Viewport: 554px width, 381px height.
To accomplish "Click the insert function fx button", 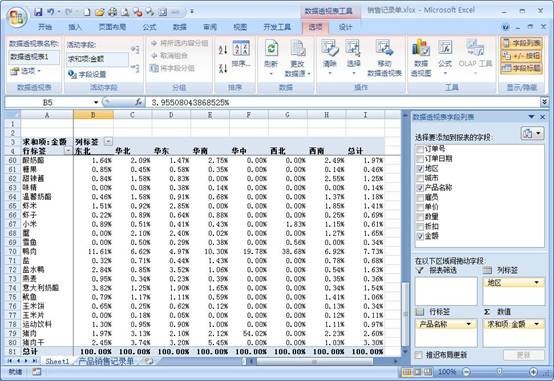I will click(x=139, y=102).
